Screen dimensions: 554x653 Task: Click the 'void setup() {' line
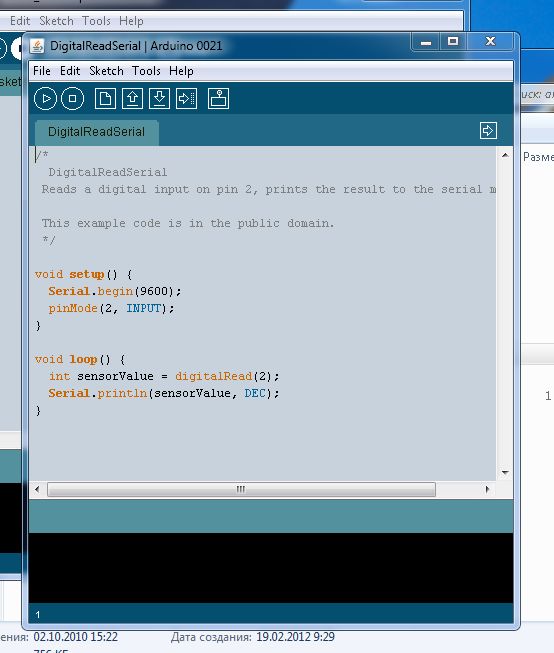pos(83,274)
